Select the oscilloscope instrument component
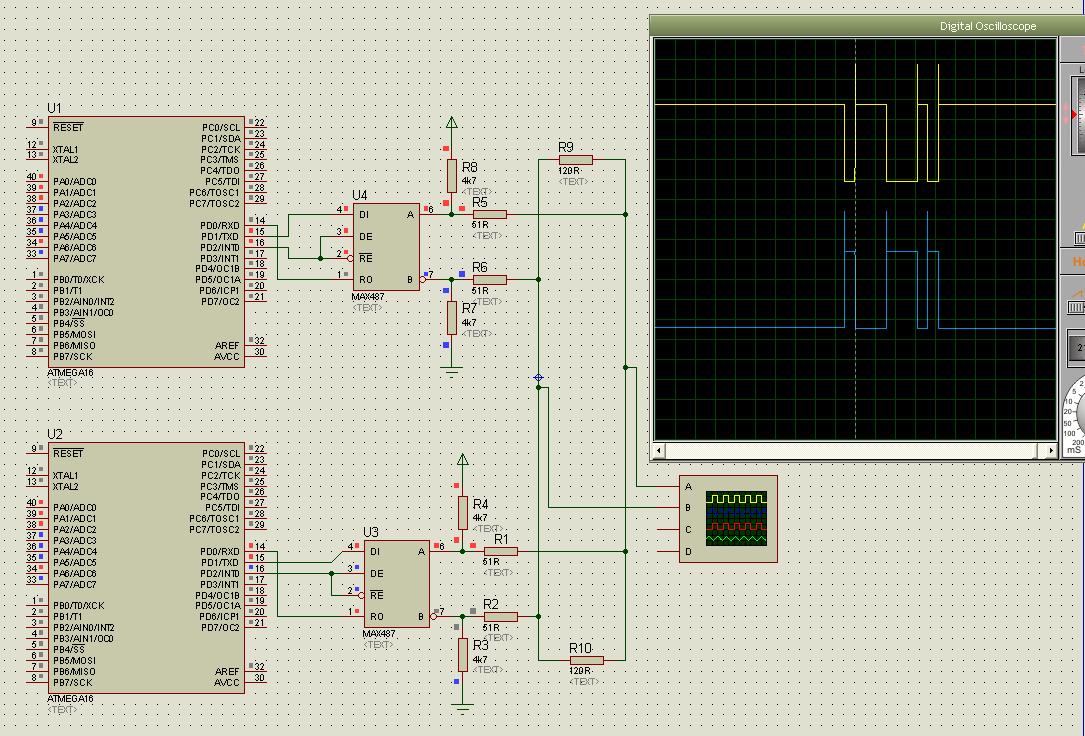Image resolution: width=1085 pixels, height=736 pixels. [x=728, y=519]
